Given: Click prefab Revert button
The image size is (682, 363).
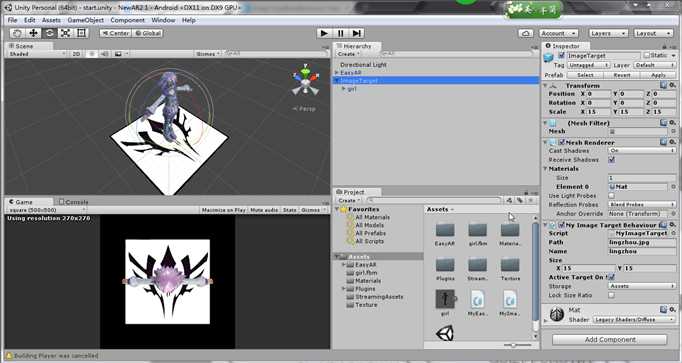Looking at the screenshot, I should 622,75.
